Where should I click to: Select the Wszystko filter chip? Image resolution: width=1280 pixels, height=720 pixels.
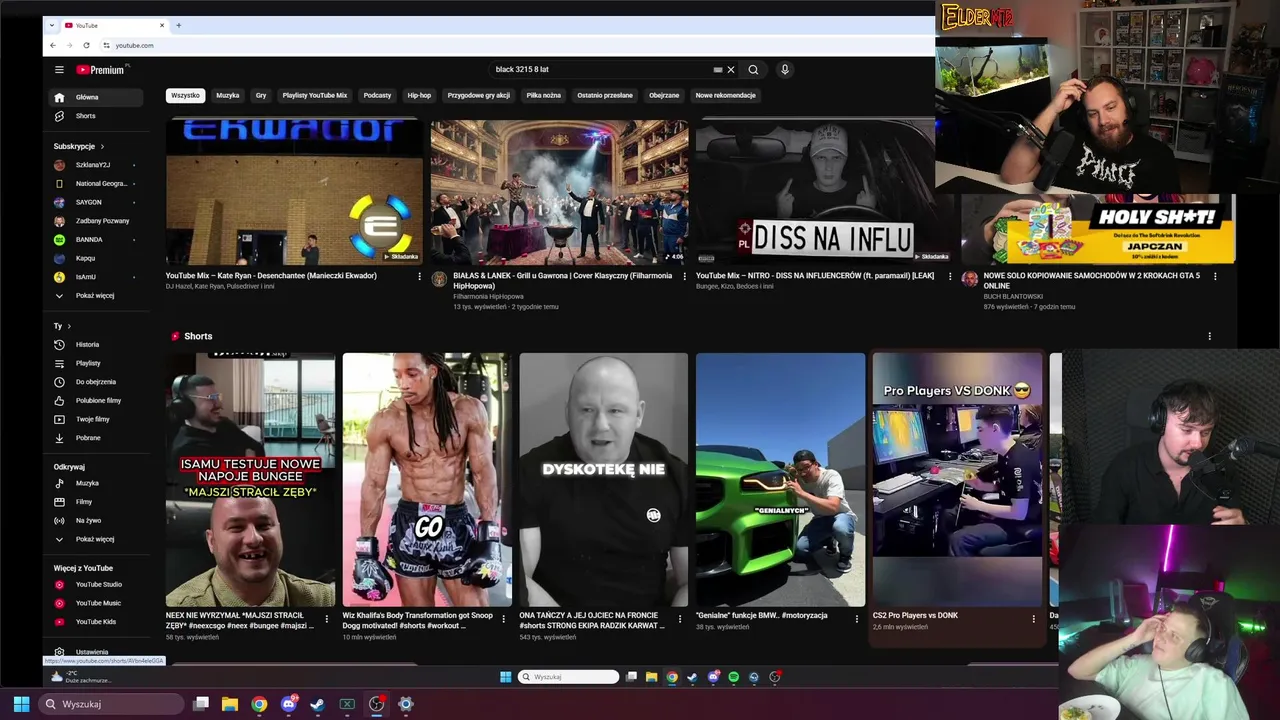tap(185, 95)
